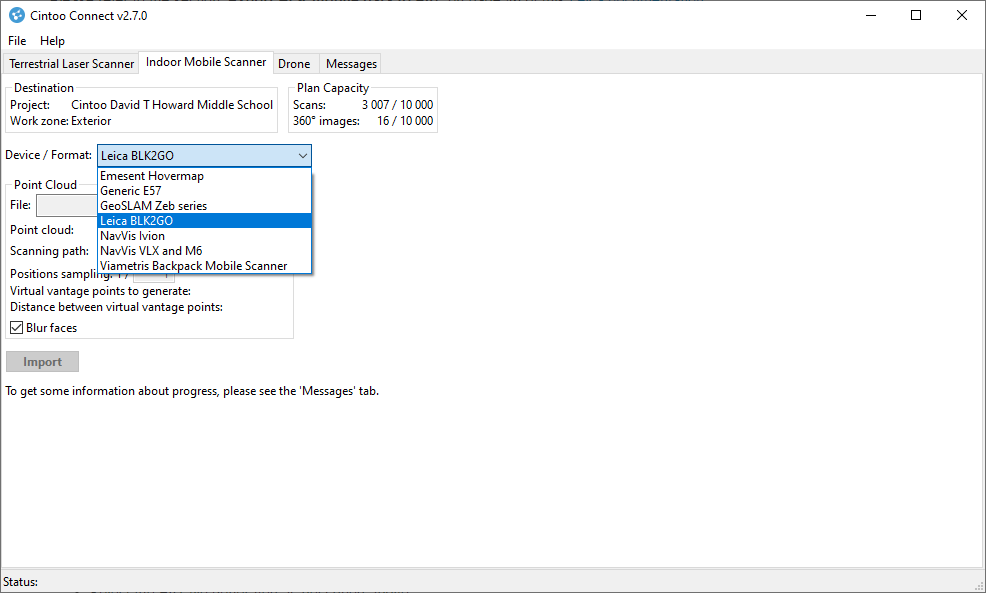986x593 pixels.
Task: Toggle the Blur faces checkbox
Action: [x=16, y=328]
